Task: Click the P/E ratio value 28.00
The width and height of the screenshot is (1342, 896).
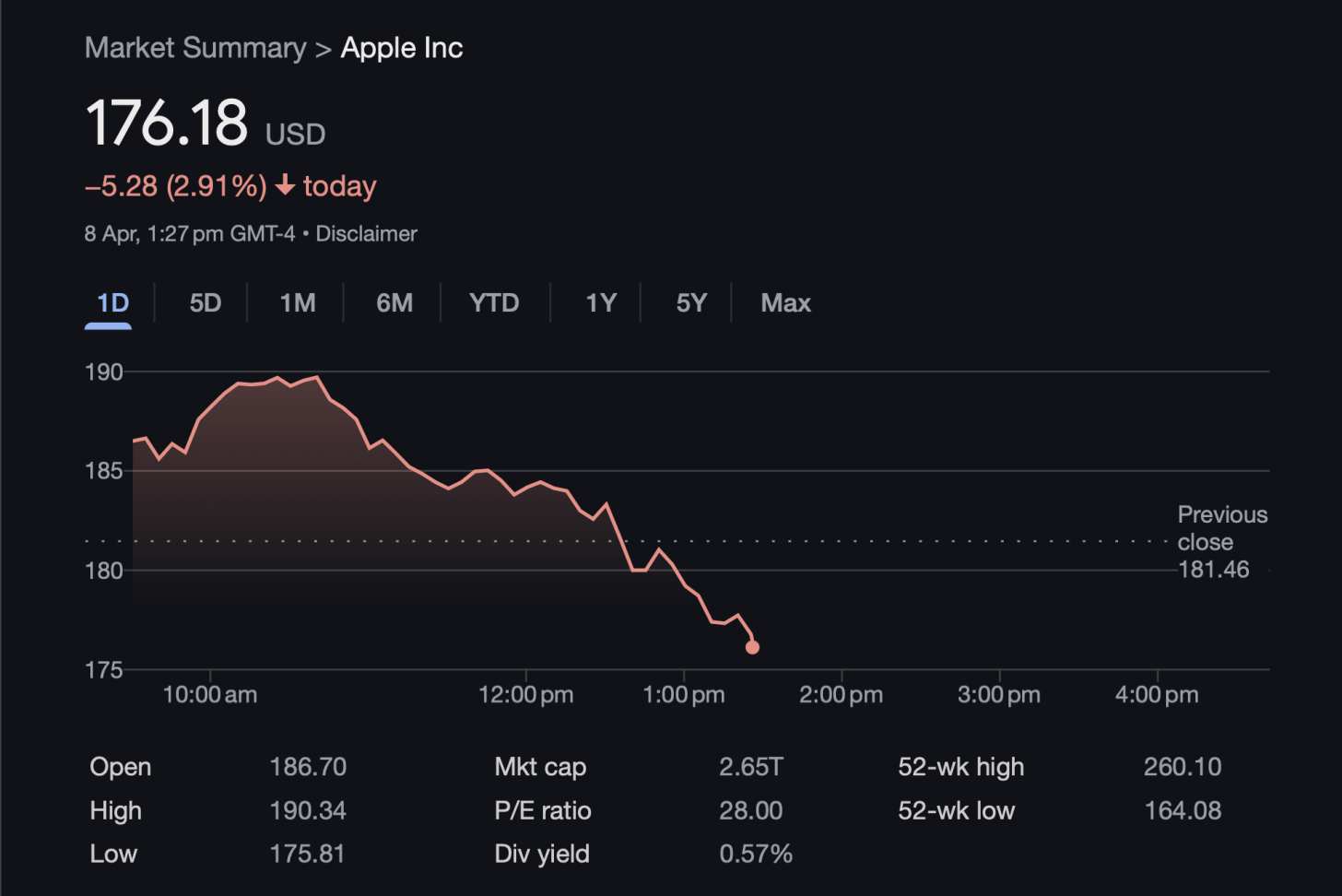Action: coord(751,810)
